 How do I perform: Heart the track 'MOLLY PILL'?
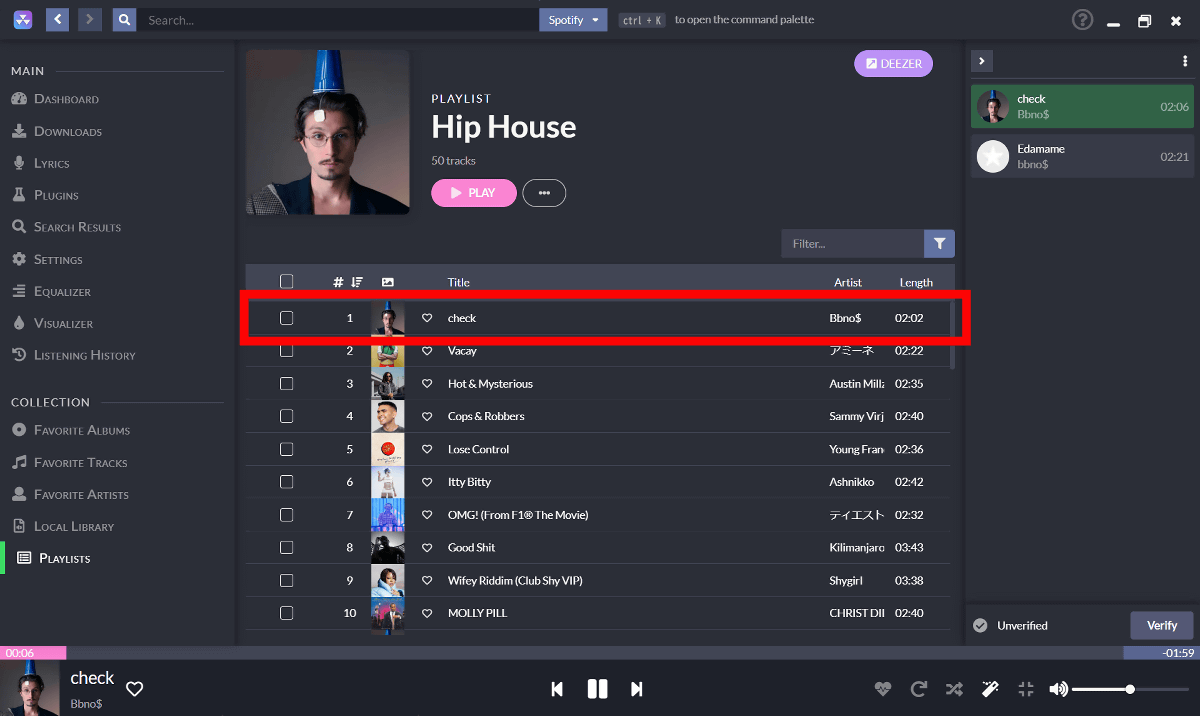(427, 613)
